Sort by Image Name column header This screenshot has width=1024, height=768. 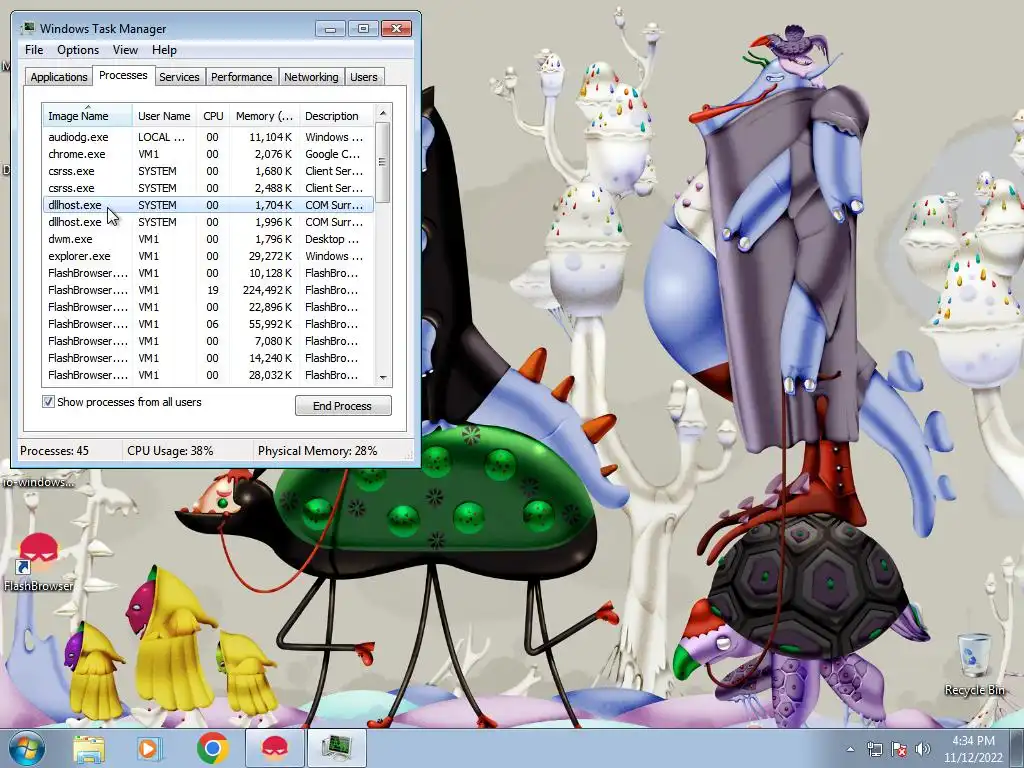tap(88, 116)
